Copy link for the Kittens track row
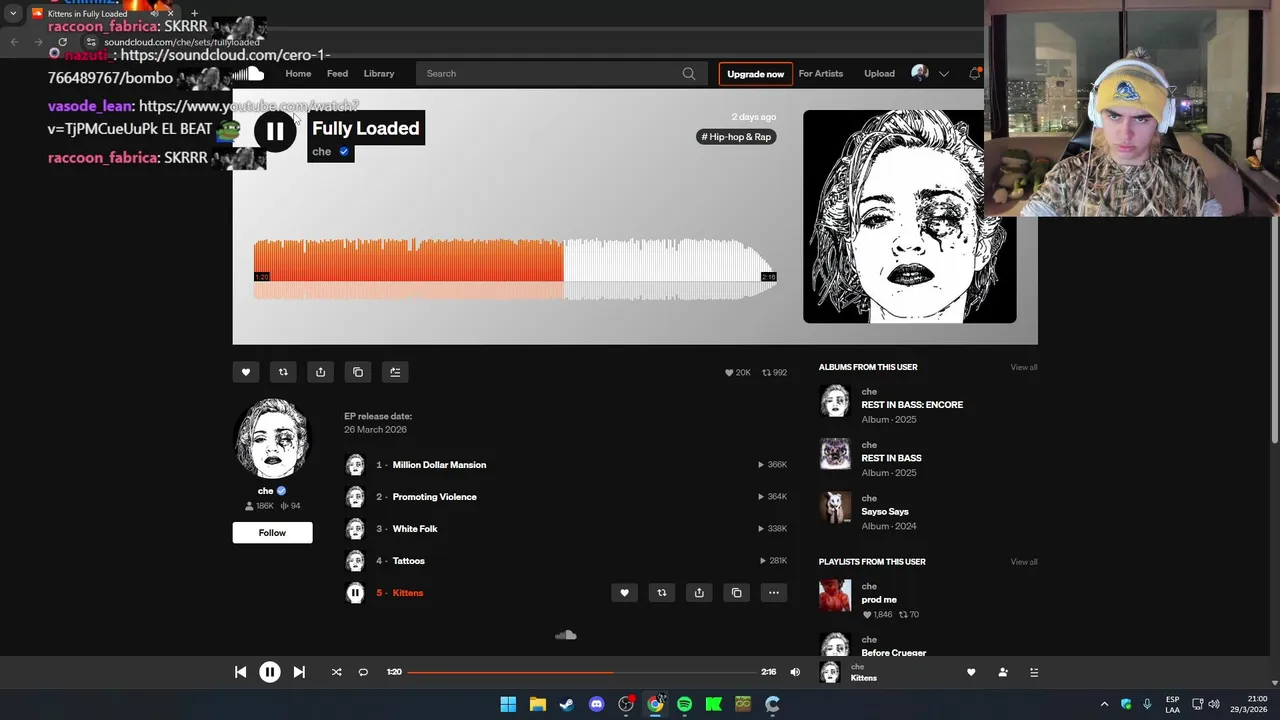1280x720 pixels. (736, 593)
